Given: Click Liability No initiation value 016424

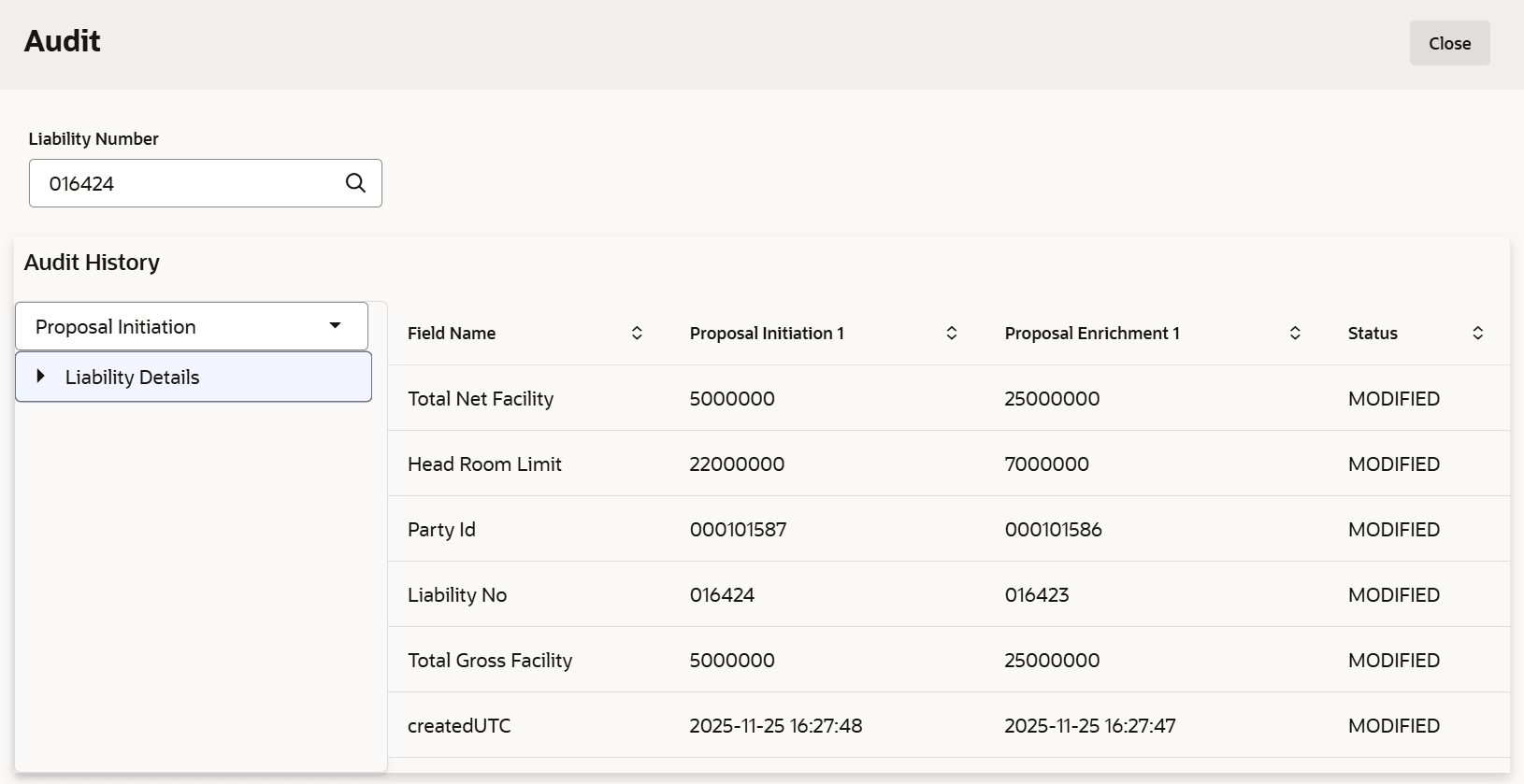Looking at the screenshot, I should 722,595.
